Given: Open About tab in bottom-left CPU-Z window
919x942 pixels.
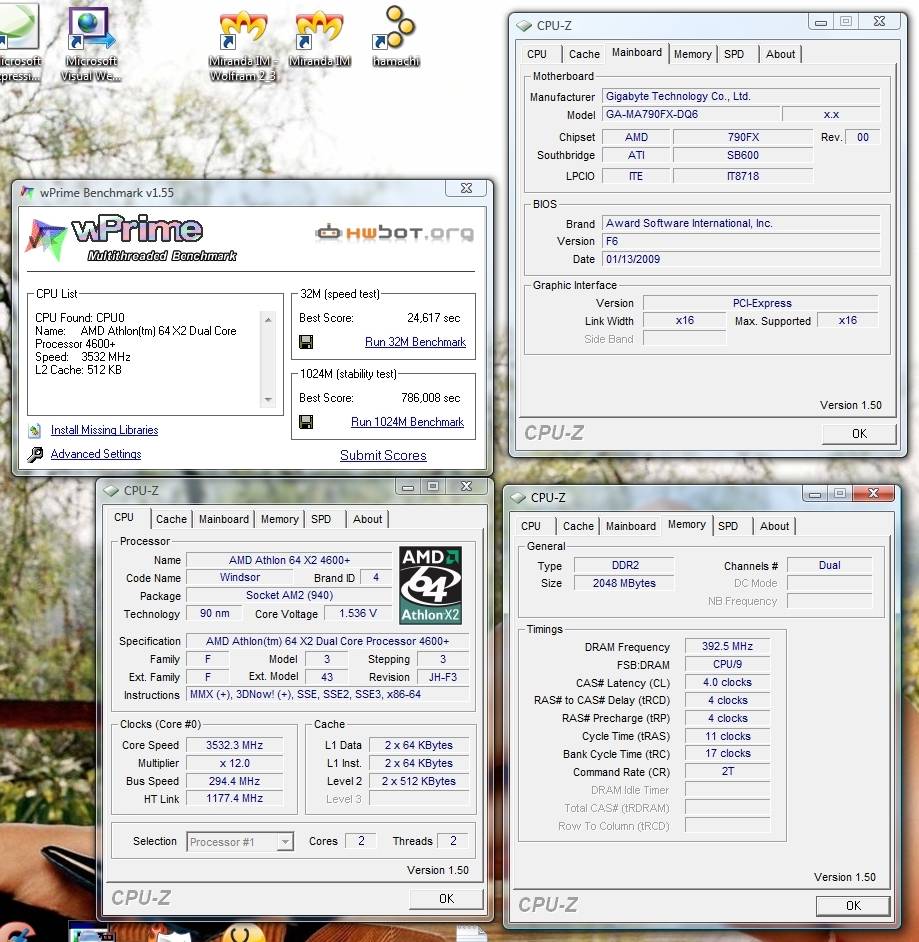Looking at the screenshot, I should coord(367,519).
